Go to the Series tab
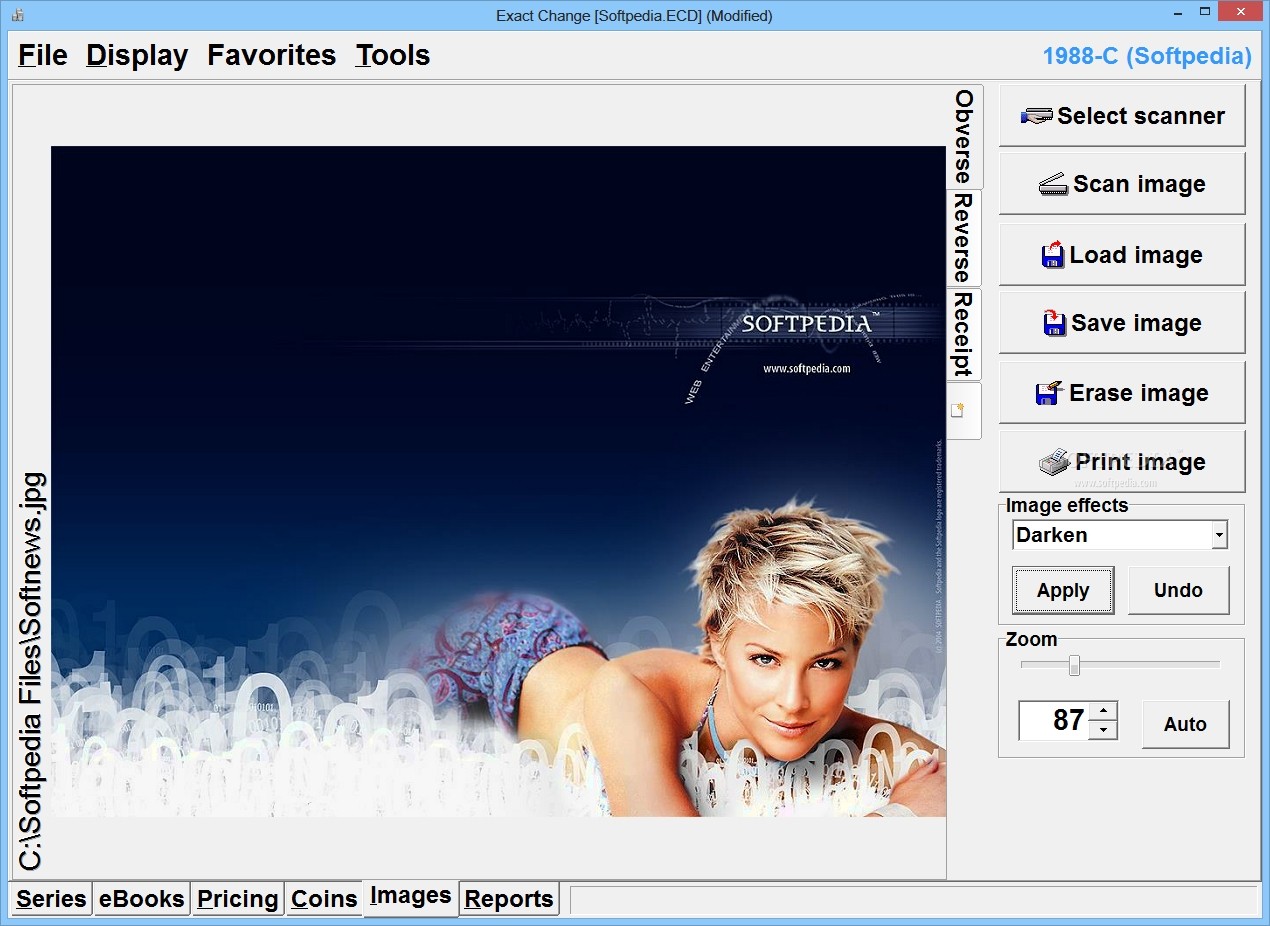Screen dimensions: 1270x926 pos(51,899)
